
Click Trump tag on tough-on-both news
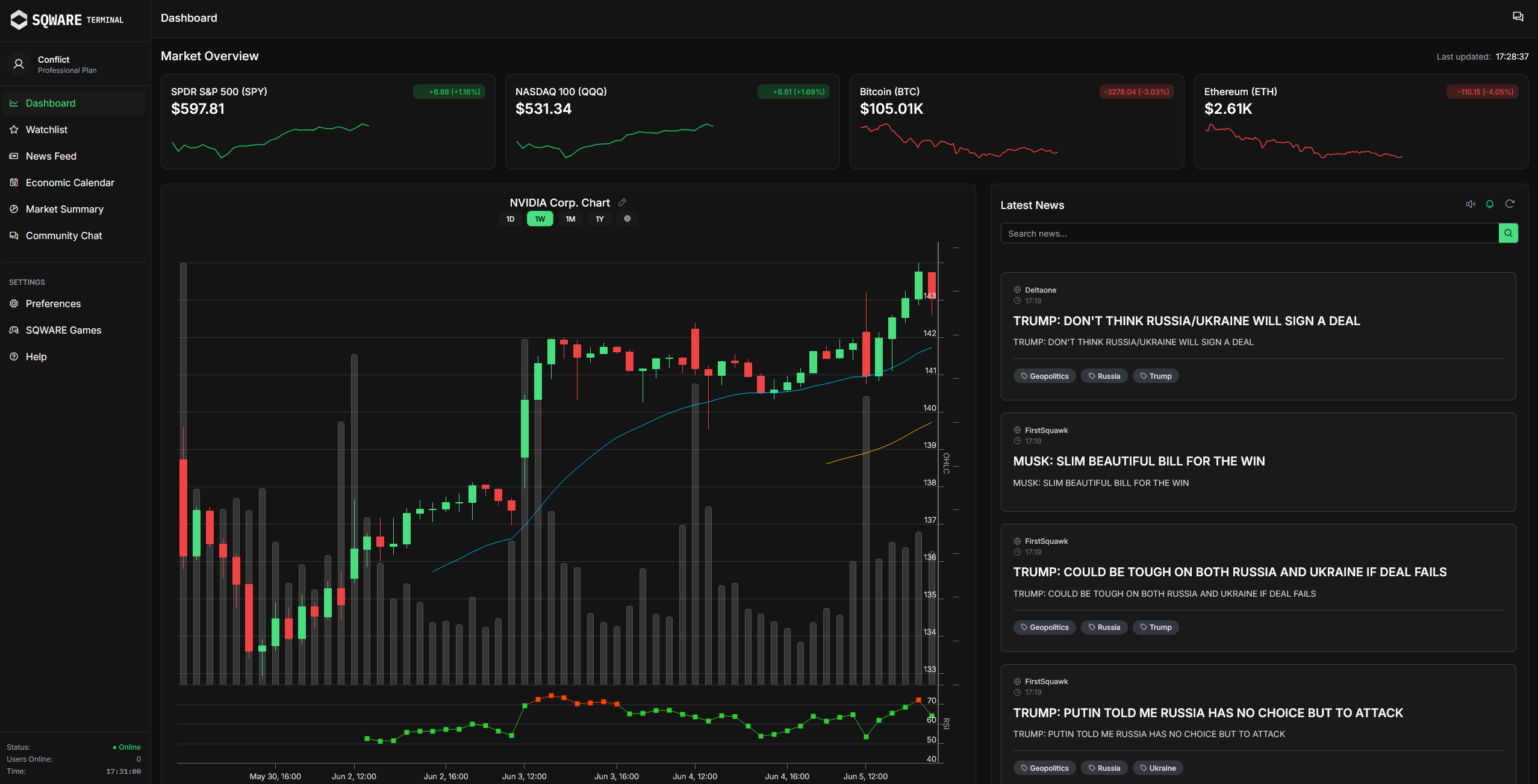point(1156,627)
